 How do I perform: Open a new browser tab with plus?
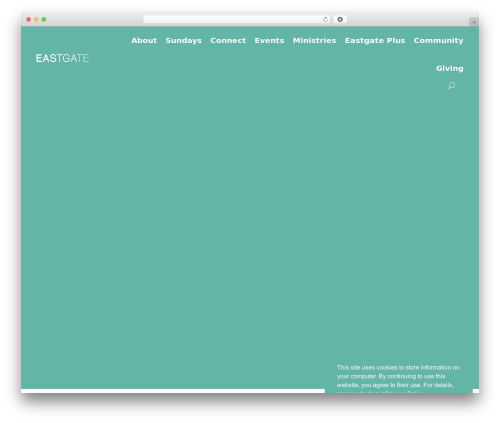point(474,22)
